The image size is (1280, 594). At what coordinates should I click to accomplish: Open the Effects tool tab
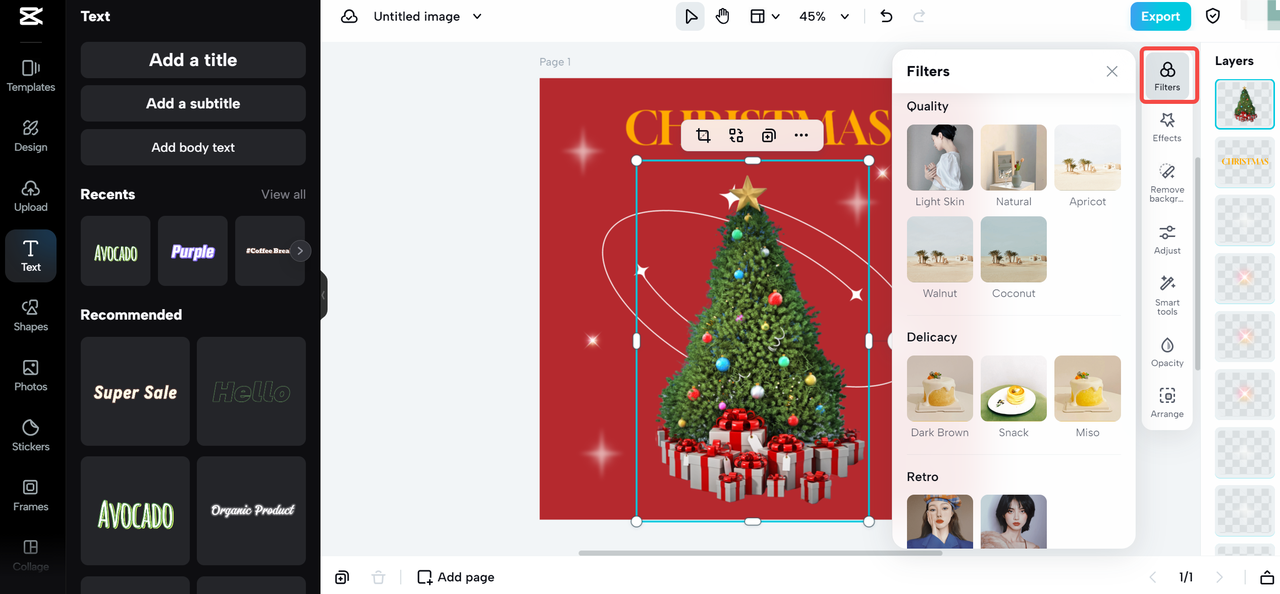1167,127
